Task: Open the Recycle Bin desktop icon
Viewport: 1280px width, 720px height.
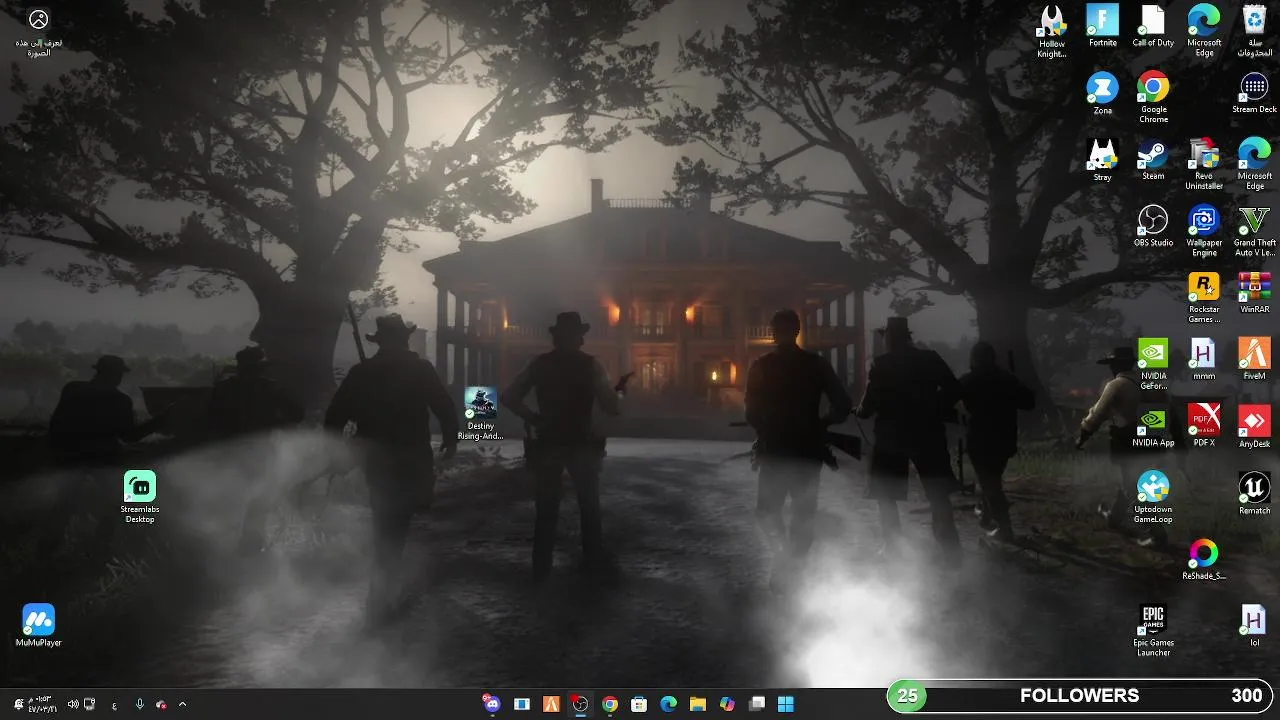Action: point(1254,32)
